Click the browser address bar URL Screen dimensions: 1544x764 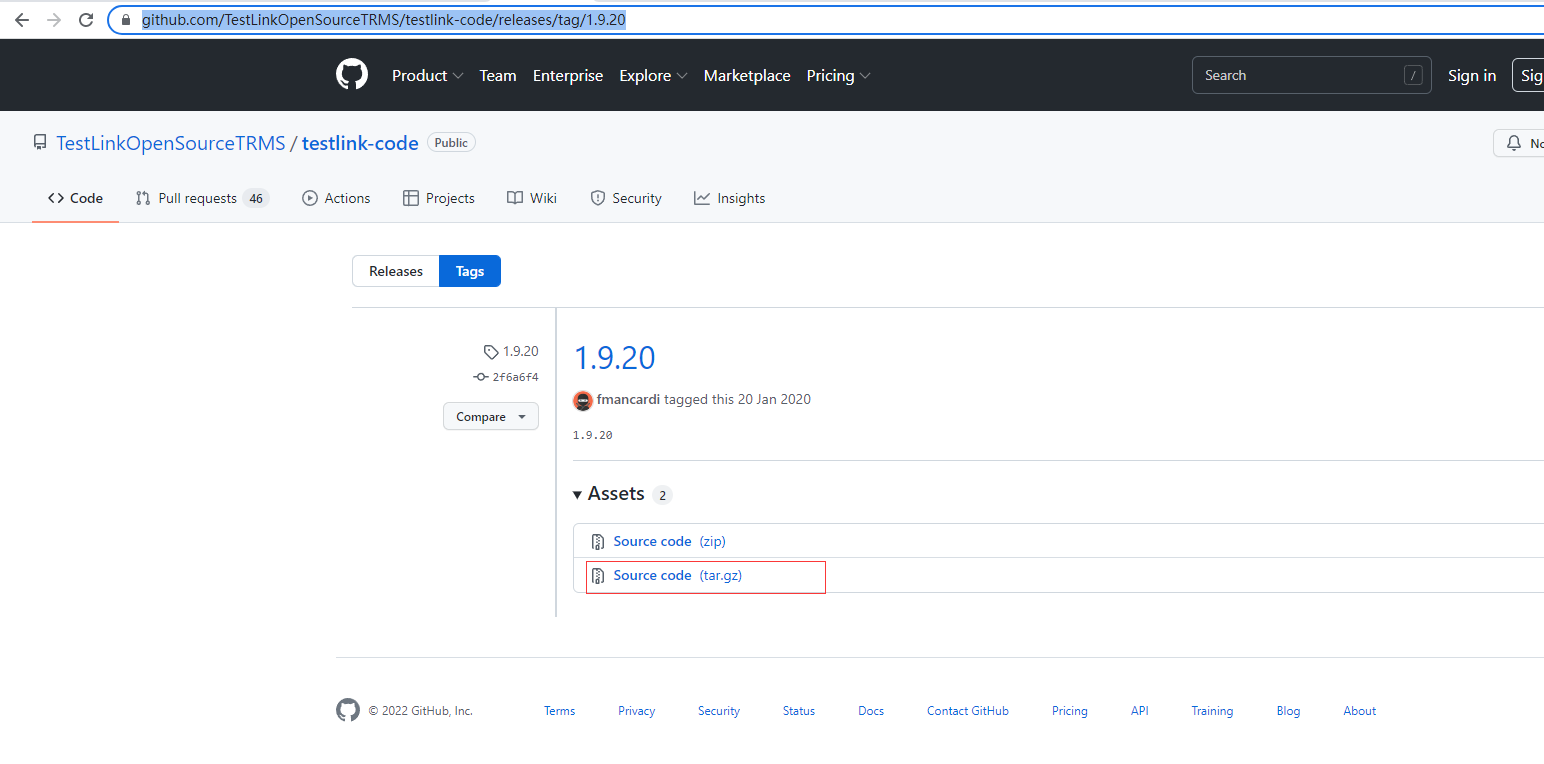(384, 19)
